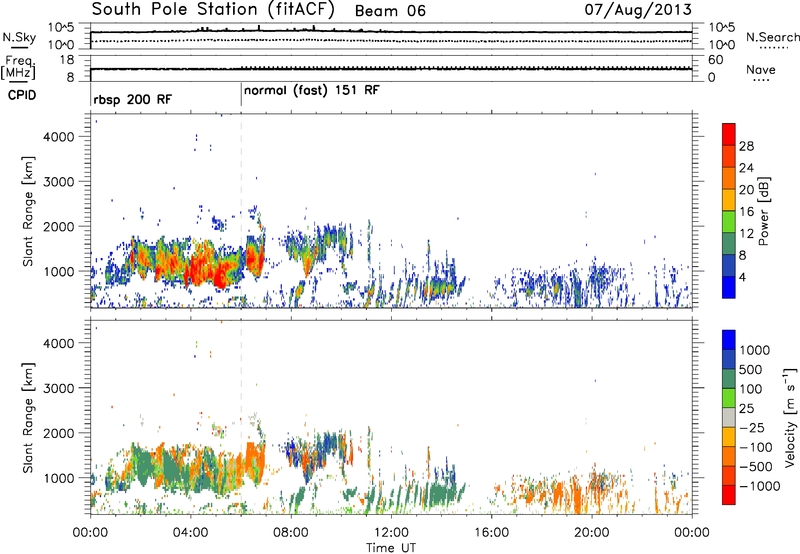This screenshot has height=554, width=800.
Task: Click the 'normal (fast) 151 RF' label
Action: click(x=312, y=90)
